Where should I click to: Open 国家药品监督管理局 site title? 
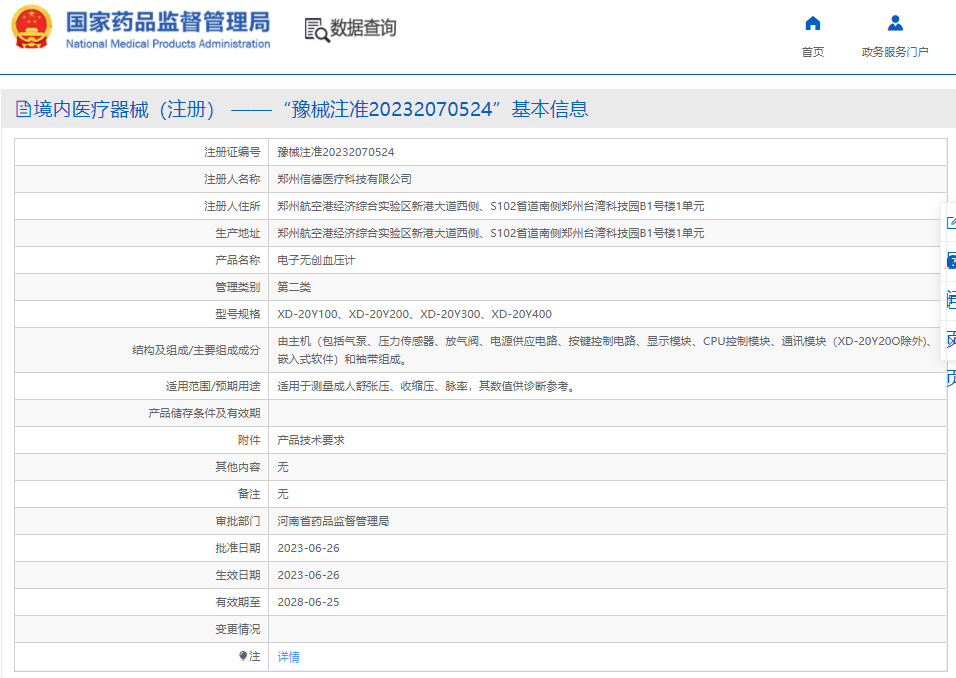pyautogui.click(x=168, y=22)
